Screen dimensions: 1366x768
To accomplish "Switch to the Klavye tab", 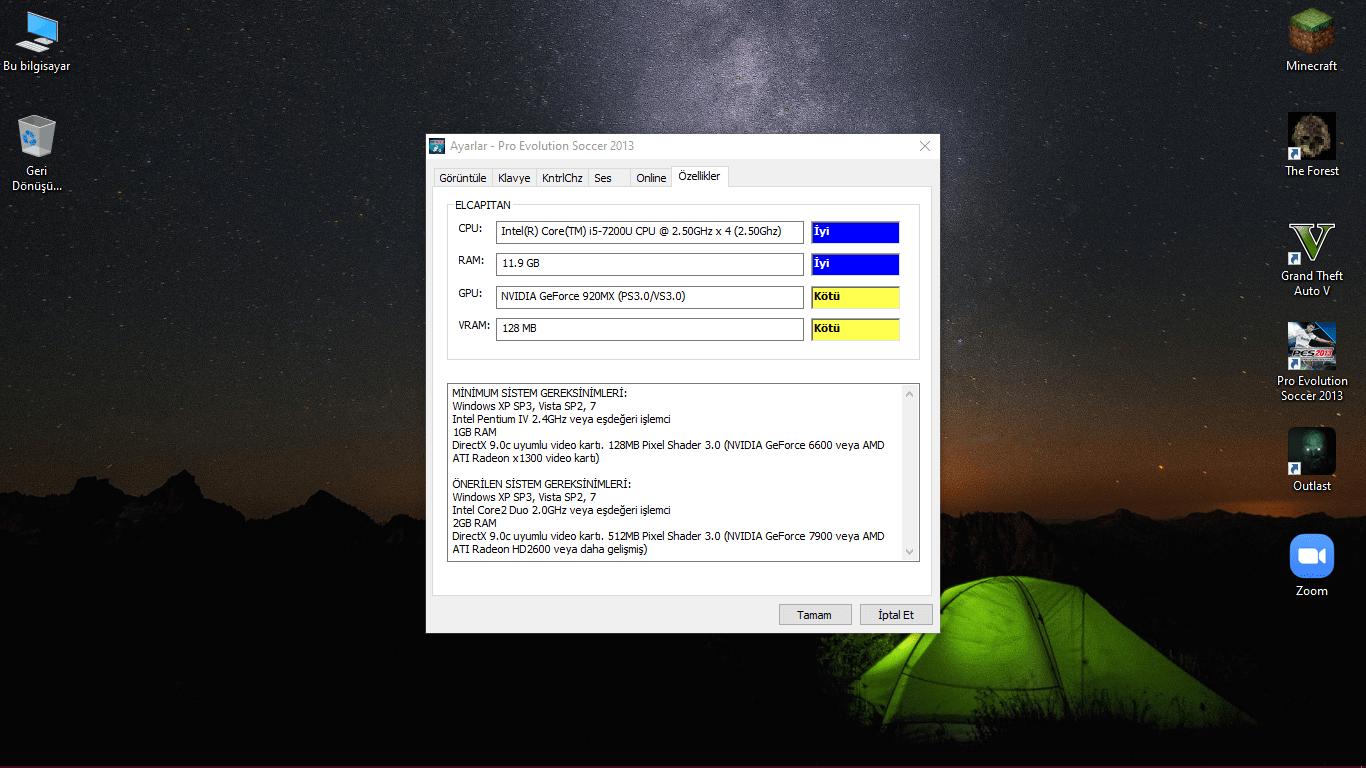I will (x=514, y=178).
